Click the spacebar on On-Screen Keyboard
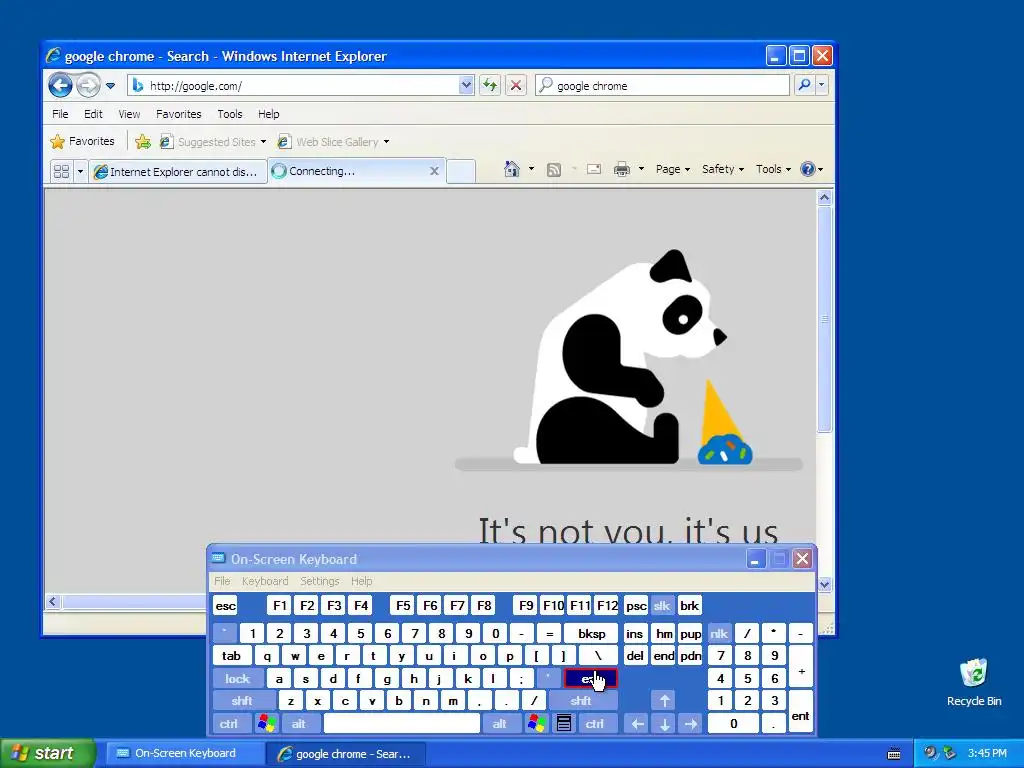1024x768 pixels. coord(402,724)
